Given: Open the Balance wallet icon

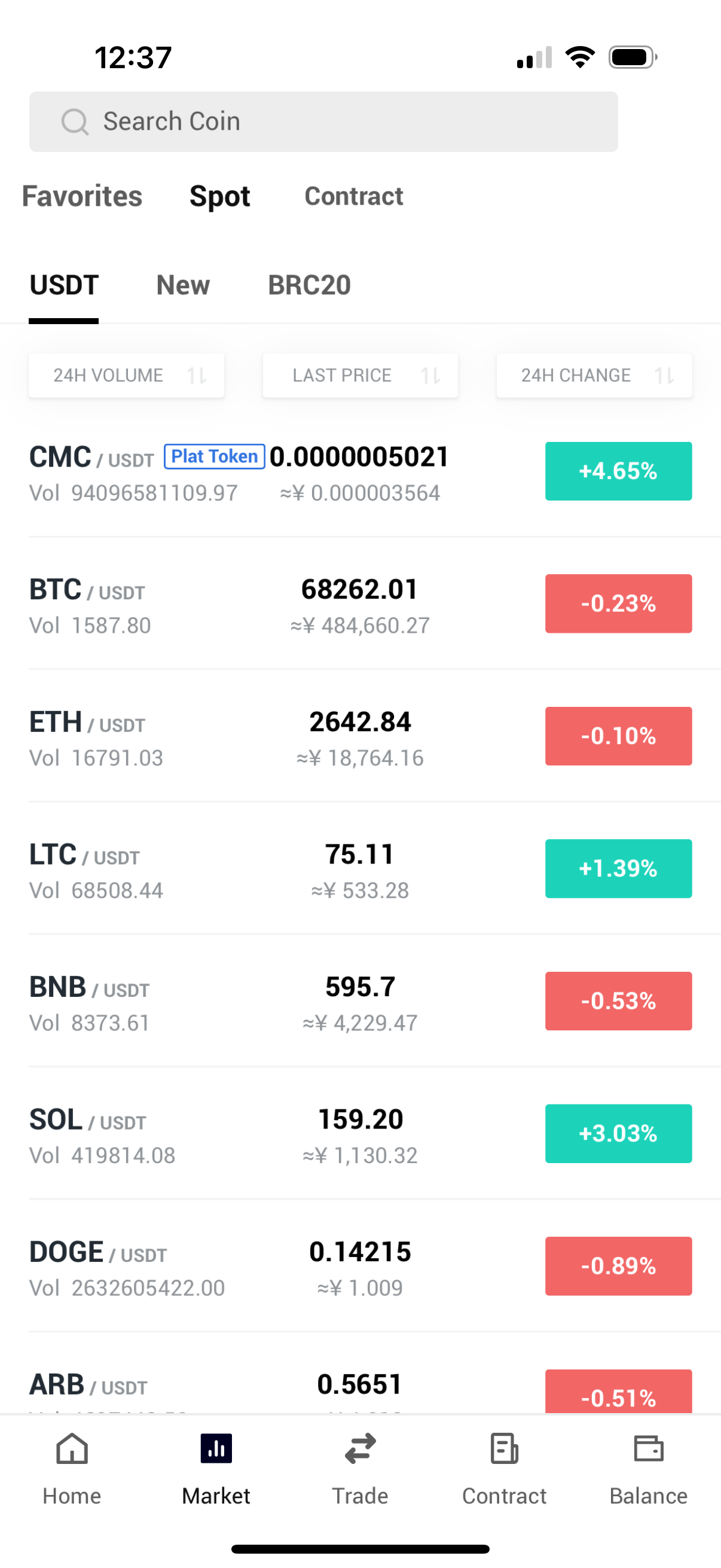Looking at the screenshot, I should 649,1448.
